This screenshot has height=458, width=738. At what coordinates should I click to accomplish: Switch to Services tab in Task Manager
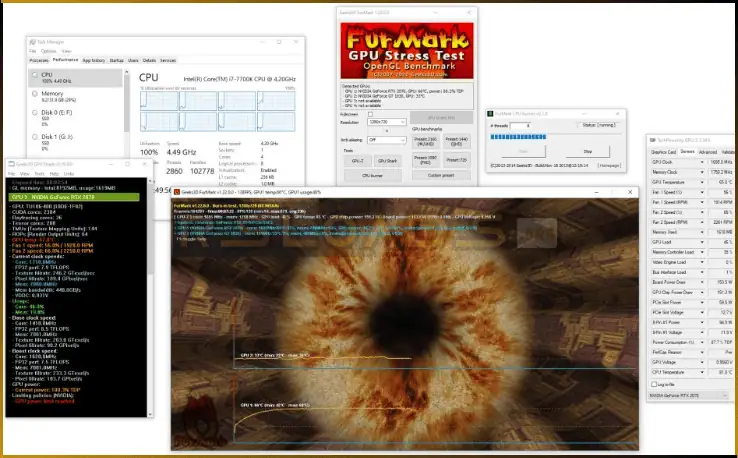click(168, 60)
